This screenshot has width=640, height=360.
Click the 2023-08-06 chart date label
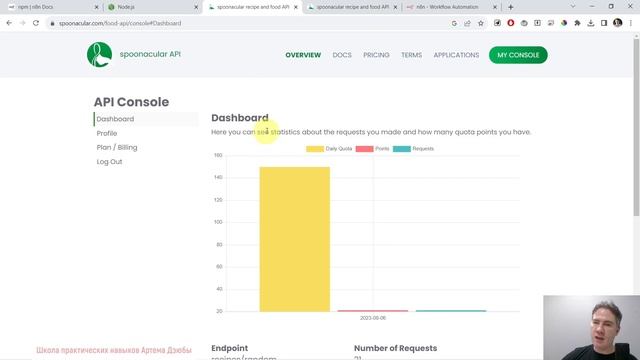point(373,318)
